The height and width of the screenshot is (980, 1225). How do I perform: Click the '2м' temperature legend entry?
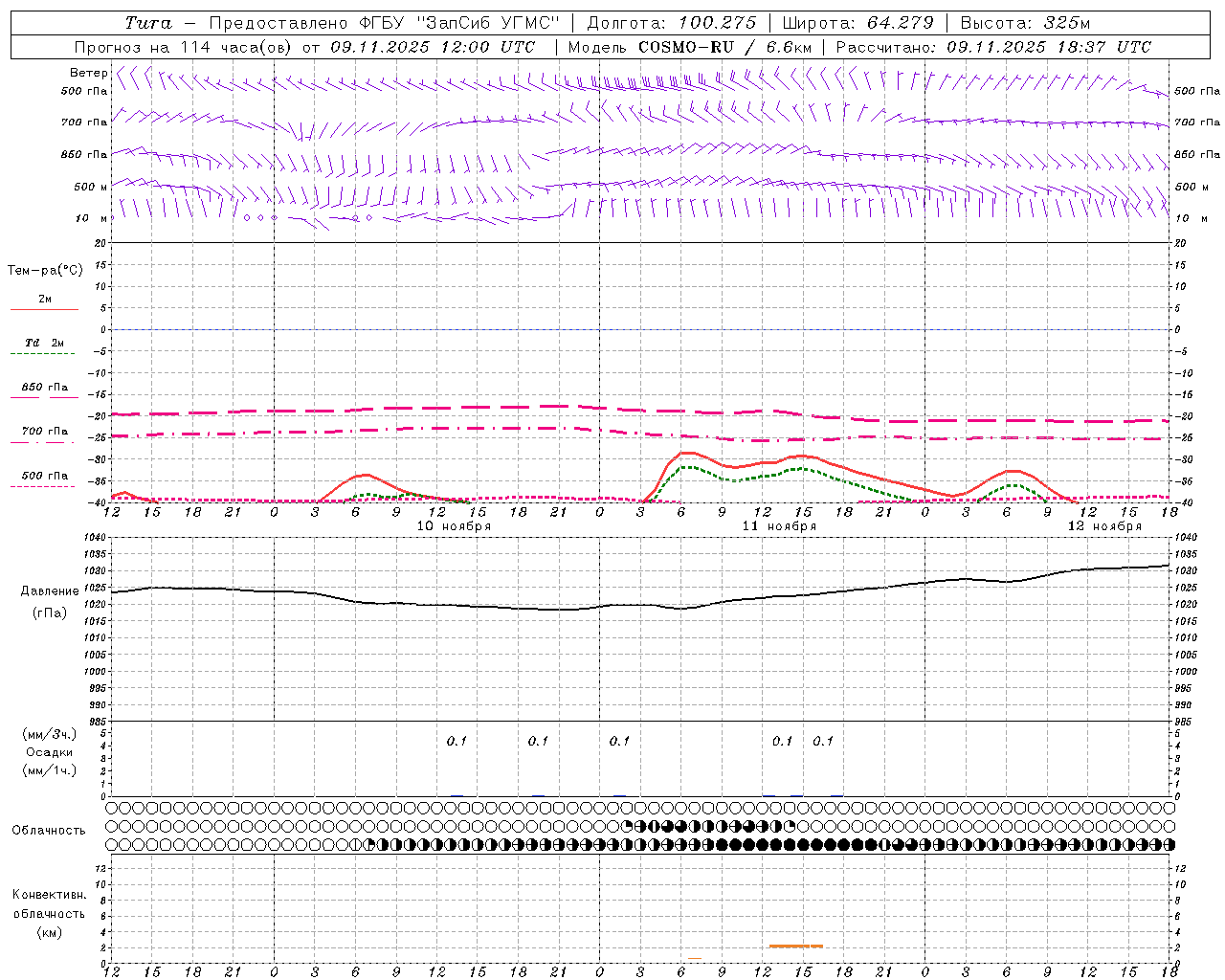(44, 300)
